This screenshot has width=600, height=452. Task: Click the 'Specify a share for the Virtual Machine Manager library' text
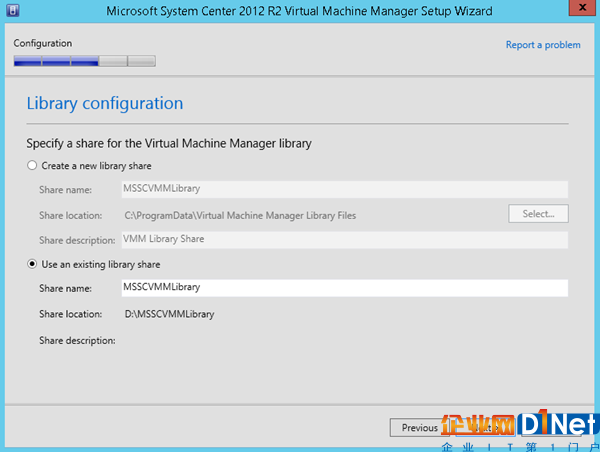pos(169,144)
